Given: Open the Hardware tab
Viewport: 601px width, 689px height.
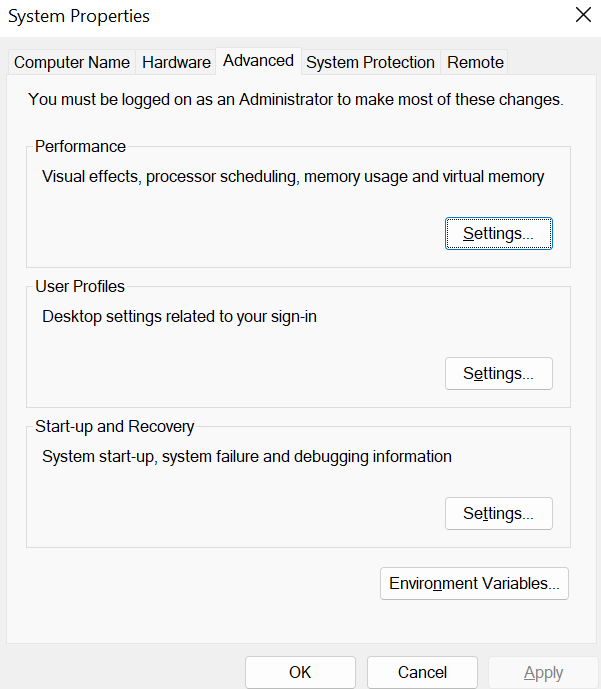Looking at the screenshot, I should point(176,62).
